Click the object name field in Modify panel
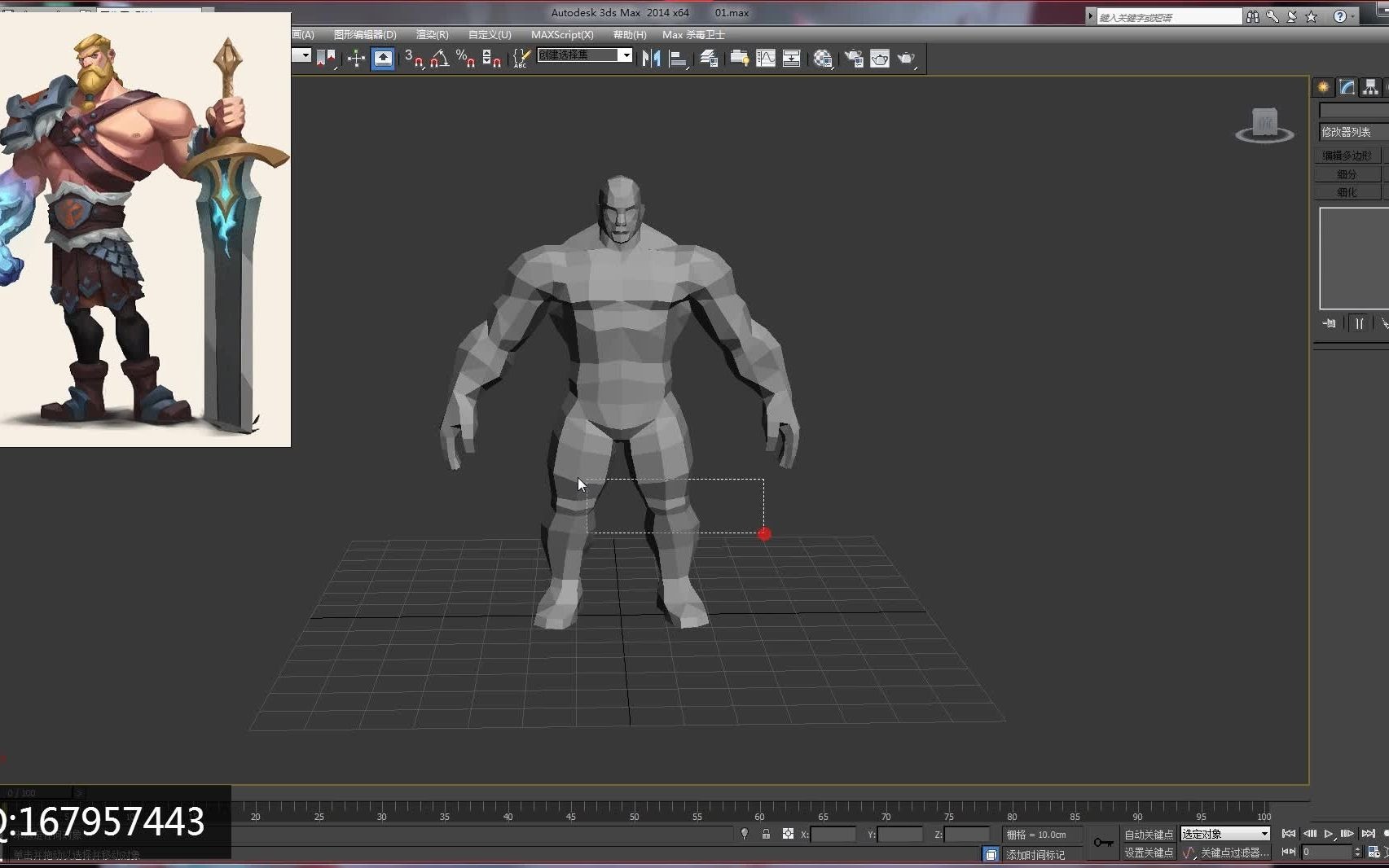Screen dimensions: 1389x868 coord(1354,110)
